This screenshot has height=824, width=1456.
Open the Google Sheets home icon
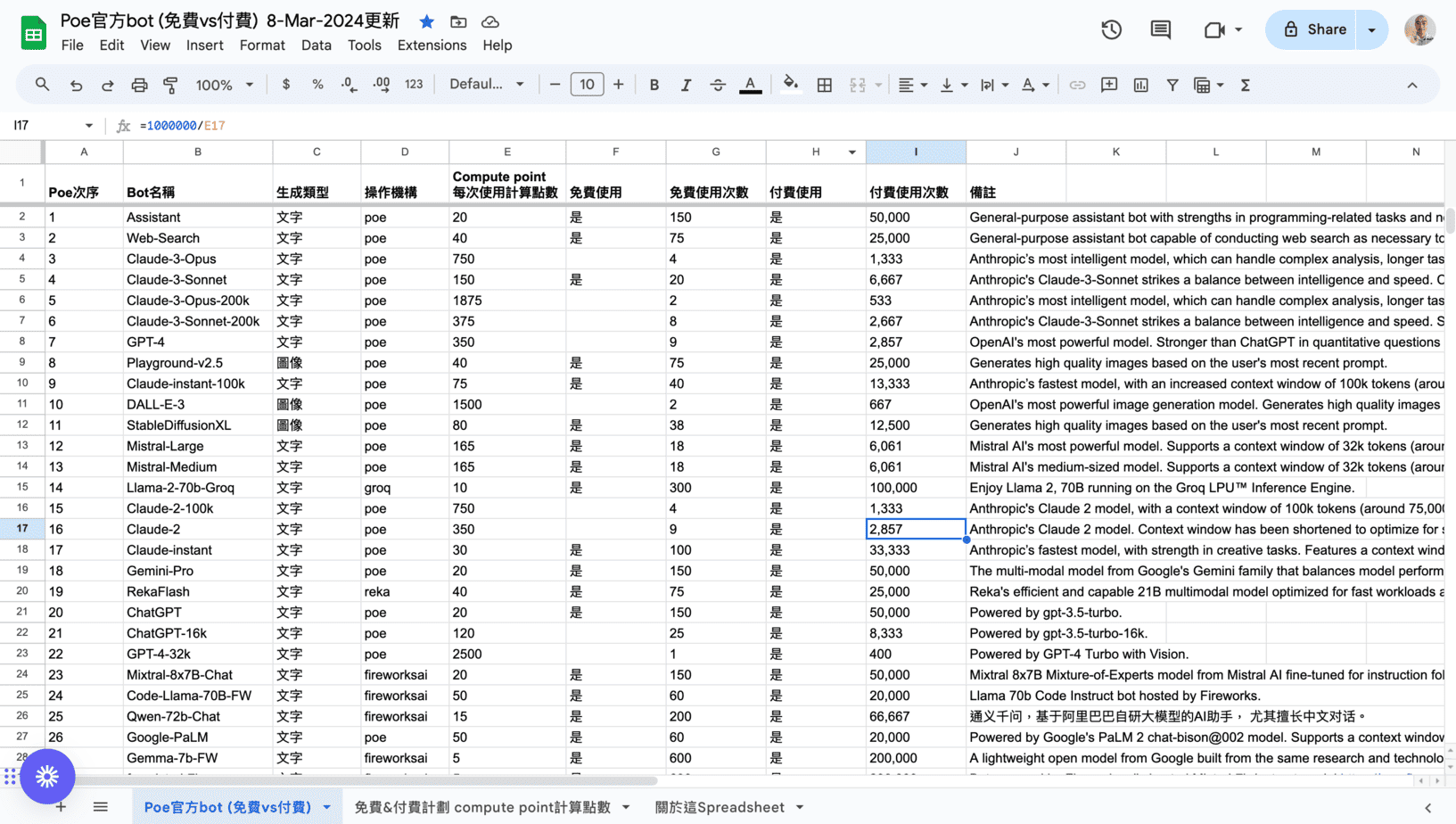(x=33, y=33)
